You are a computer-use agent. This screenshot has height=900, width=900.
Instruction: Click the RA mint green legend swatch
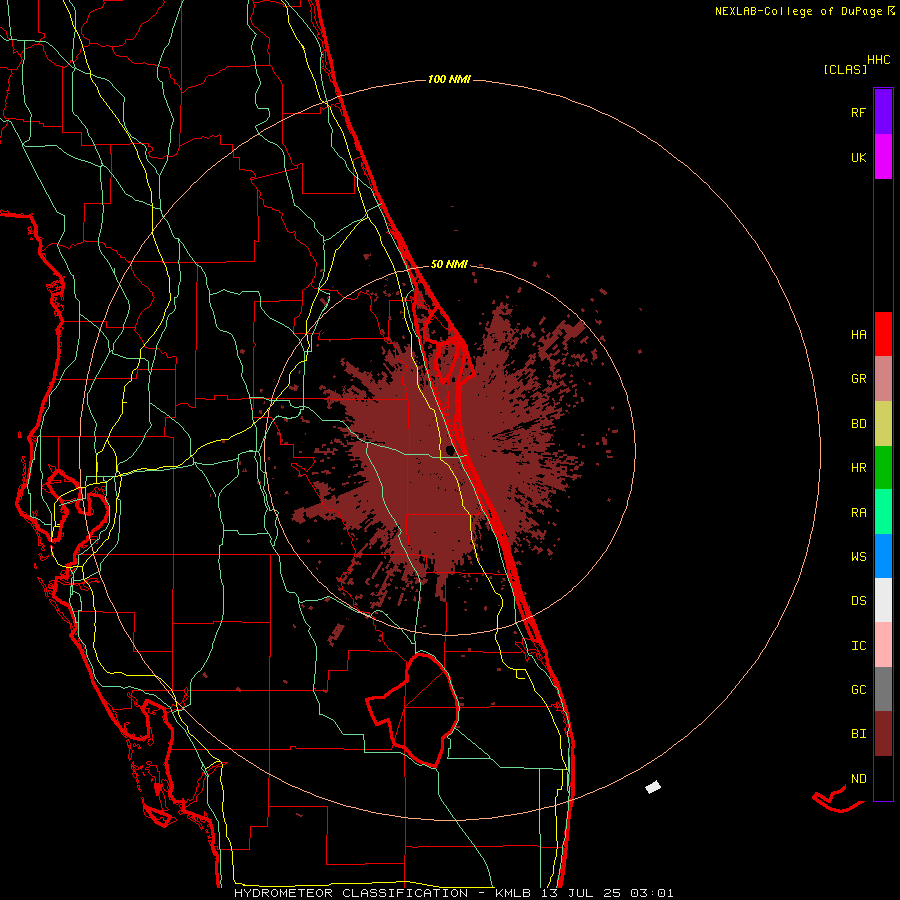click(x=883, y=512)
